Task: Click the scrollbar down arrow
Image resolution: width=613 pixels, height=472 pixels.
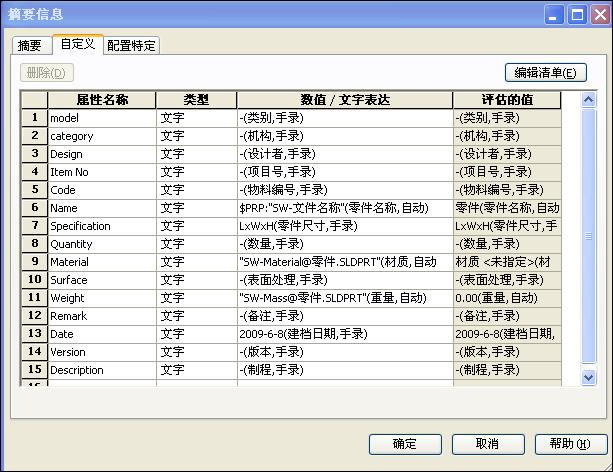Action: (x=588, y=377)
